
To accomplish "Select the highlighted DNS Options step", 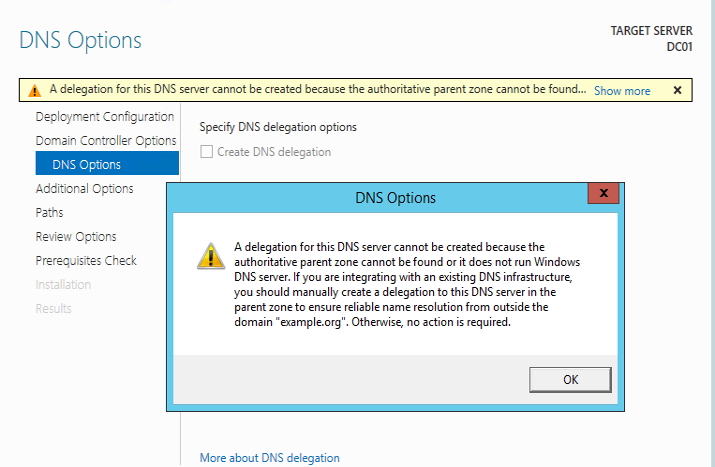I will [86, 165].
